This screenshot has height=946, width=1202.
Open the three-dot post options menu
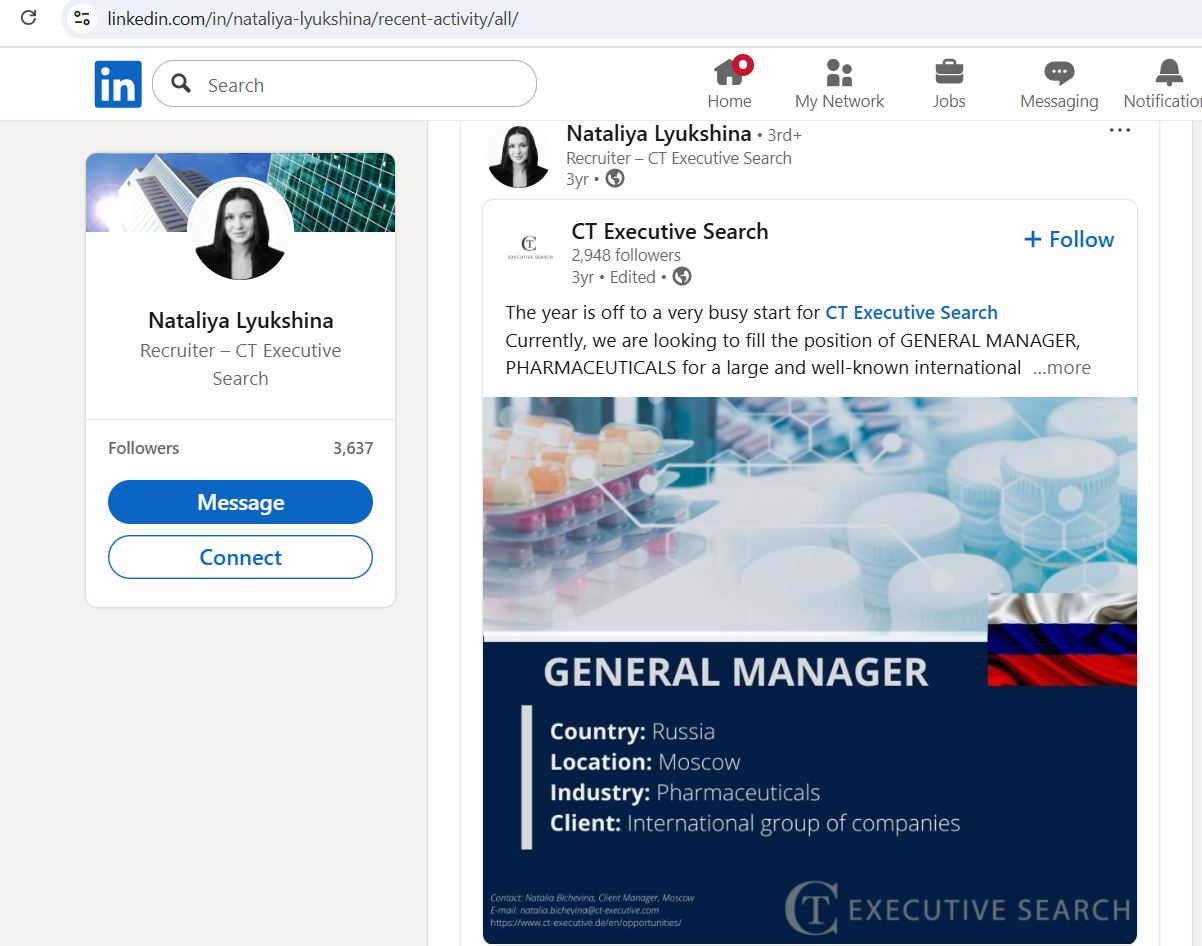tap(1119, 131)
